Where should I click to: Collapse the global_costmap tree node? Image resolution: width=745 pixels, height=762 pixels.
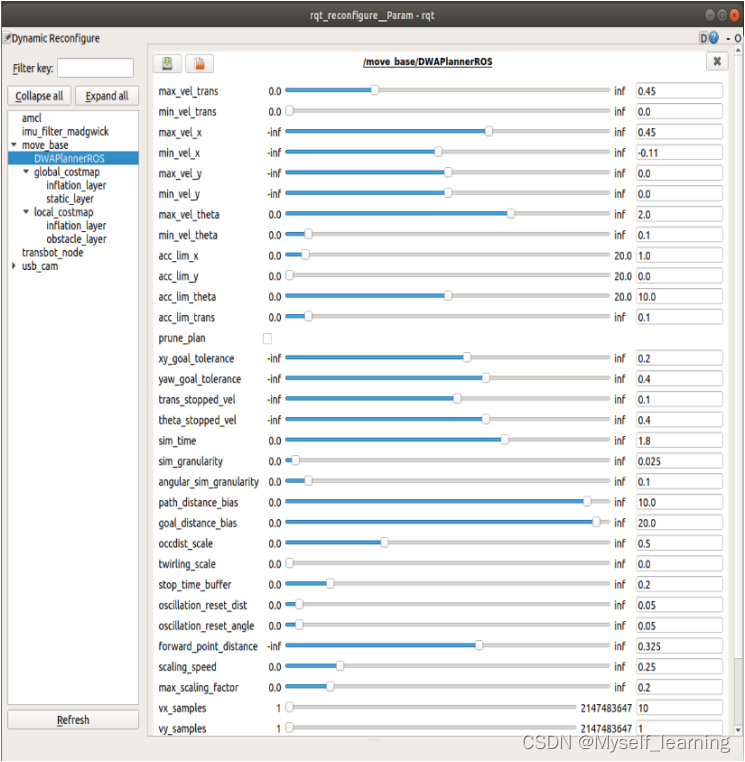click(26, 172)
